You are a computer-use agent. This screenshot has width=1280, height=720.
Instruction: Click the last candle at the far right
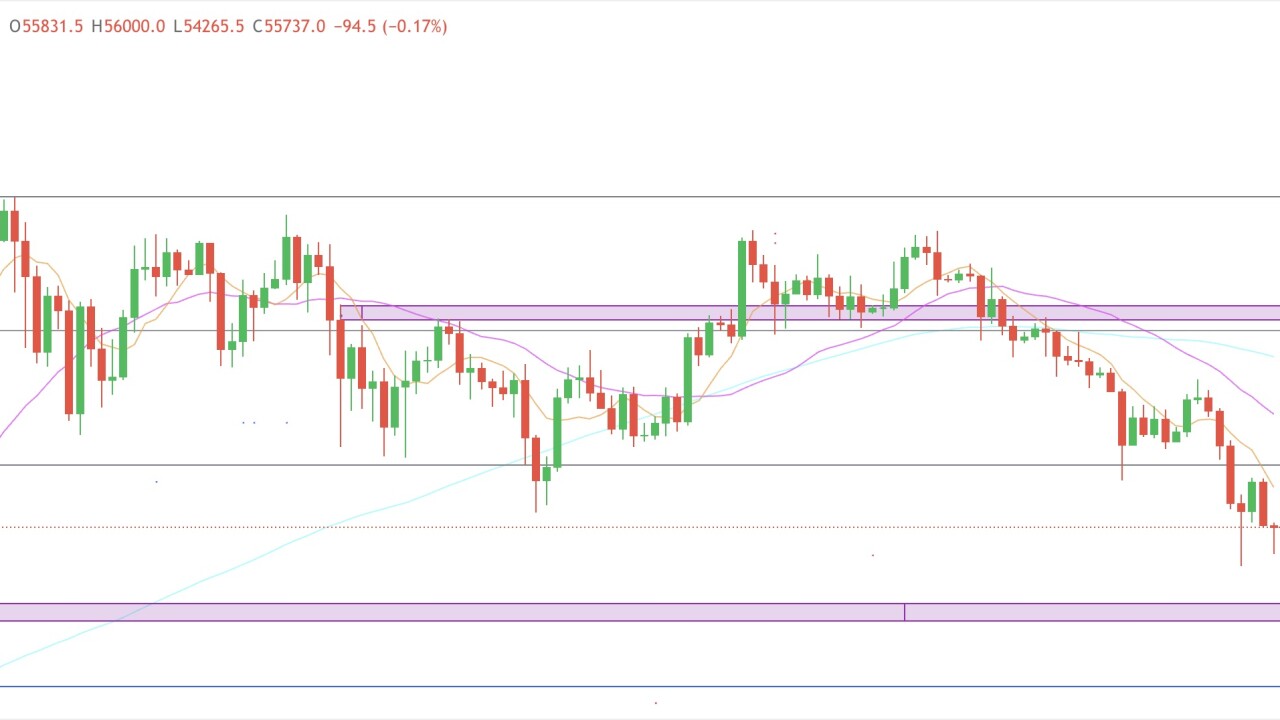tap(1274, 528)
